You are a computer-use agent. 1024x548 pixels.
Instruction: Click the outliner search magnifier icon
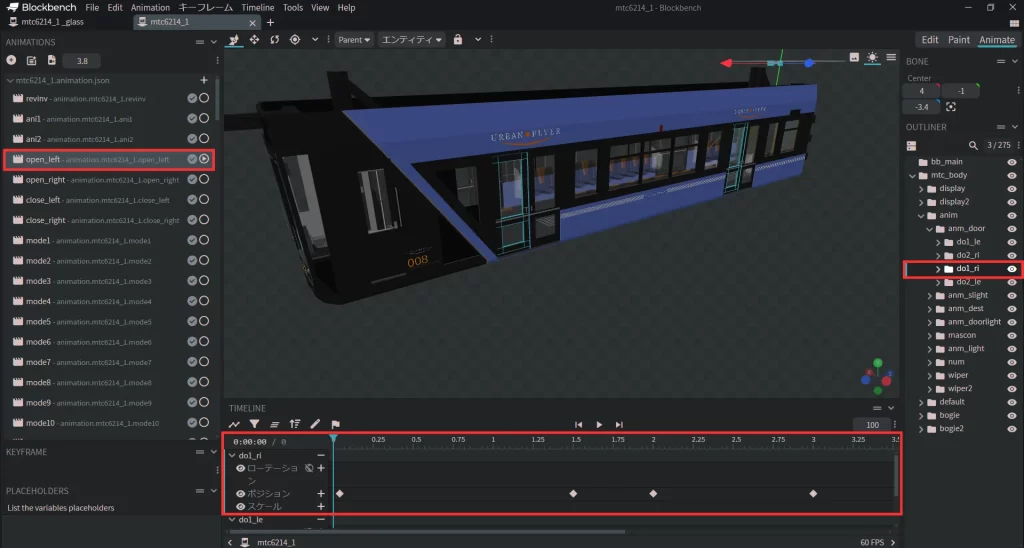click(x=973, y=145)
